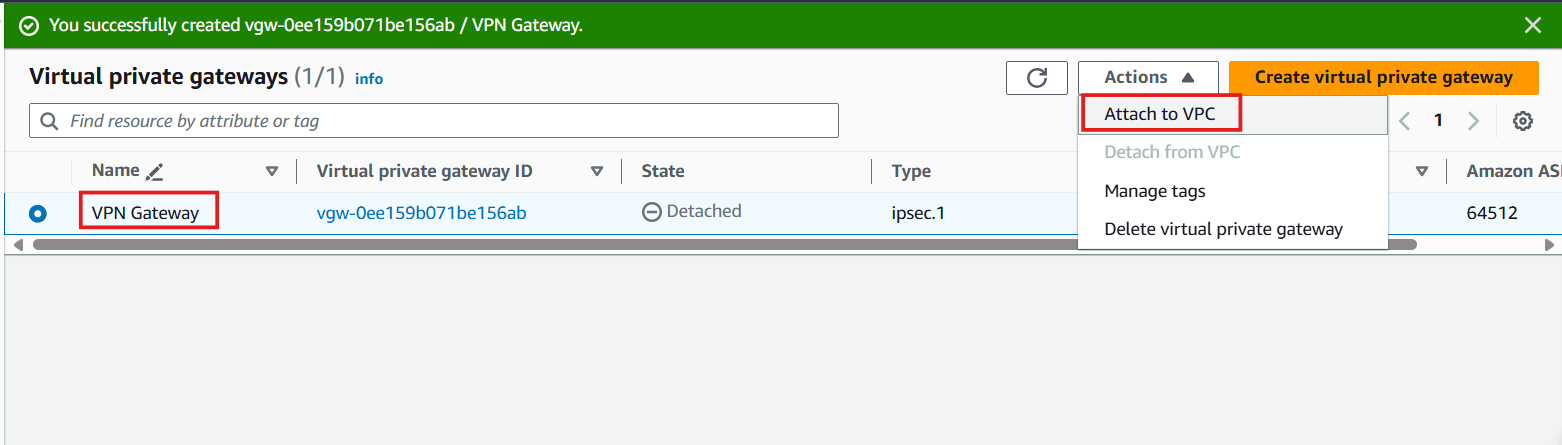Screen dimensions: 1562x445
Task: Open the table preferences gear icon
Action: coord(1523,121)
